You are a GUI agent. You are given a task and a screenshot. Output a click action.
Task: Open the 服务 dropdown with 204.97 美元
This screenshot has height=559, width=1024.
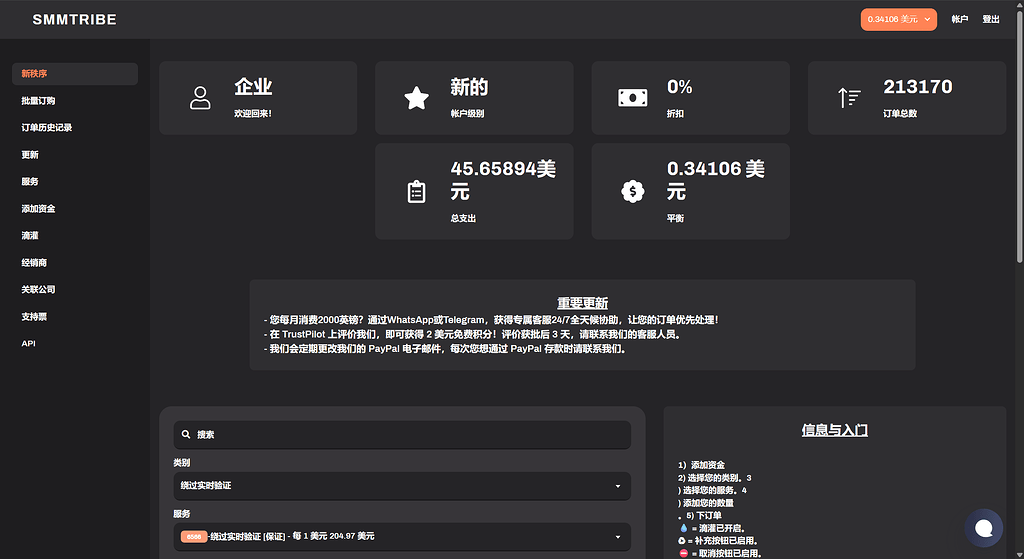402,537
